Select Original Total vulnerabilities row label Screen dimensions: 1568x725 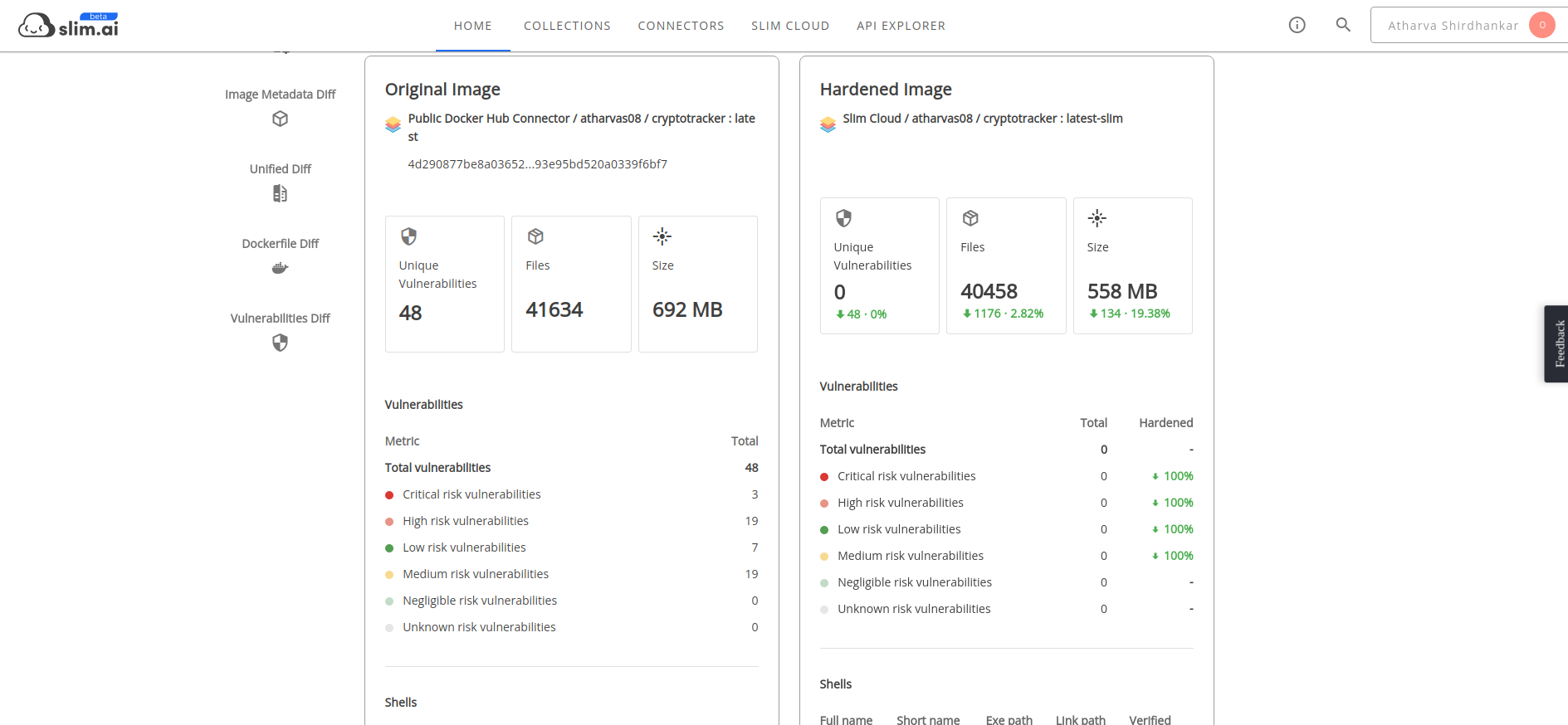click(x=437, y=468)
